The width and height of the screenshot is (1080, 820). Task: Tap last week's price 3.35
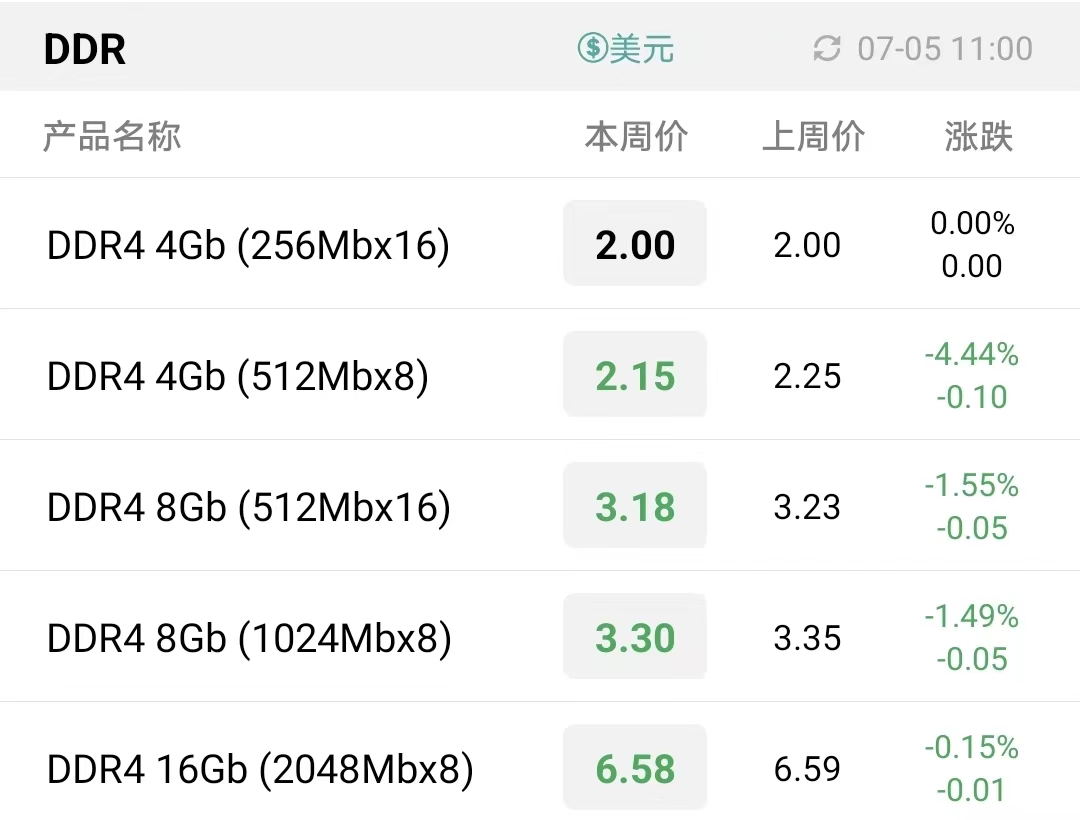807,638
